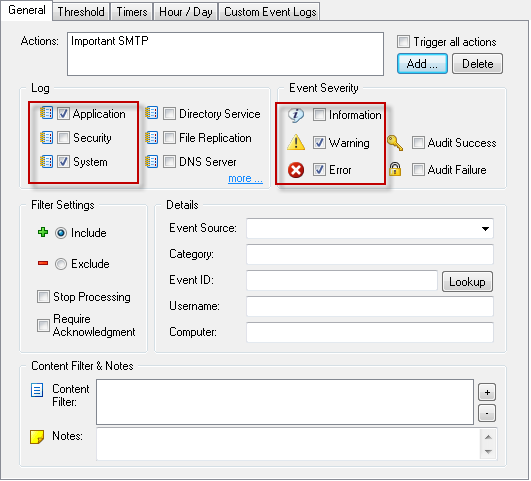Tick the Stop Processing checkbox
Image resolution: width=531 pixels, height=481 pixels.
point(43,297)
